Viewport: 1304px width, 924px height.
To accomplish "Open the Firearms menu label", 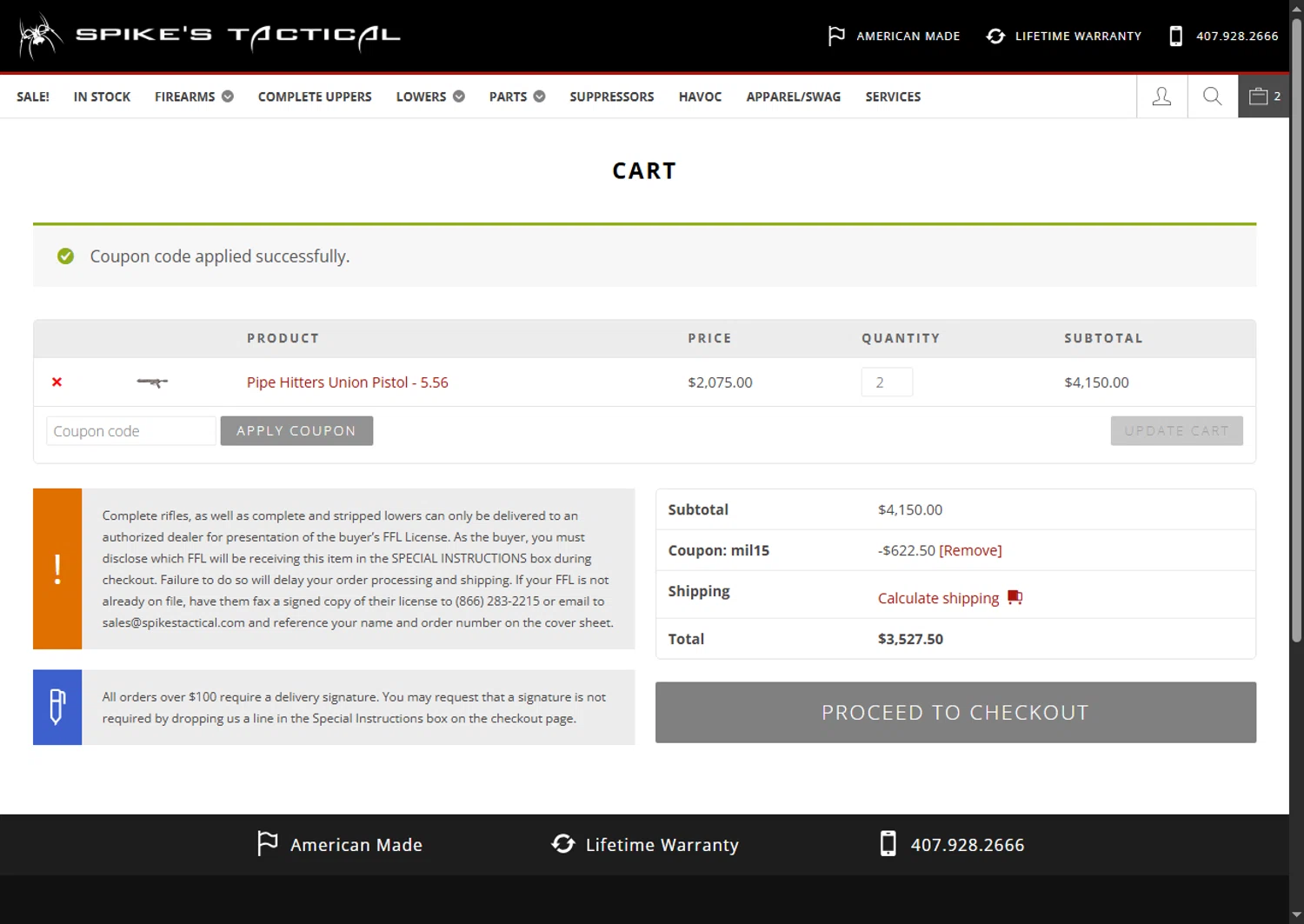I will (x=184, y=96).
